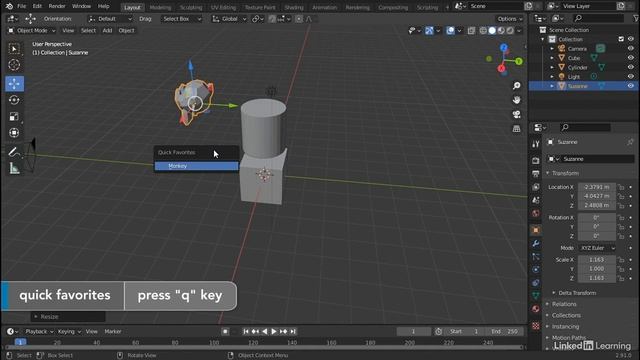Switch to the Modeling workspace tab
Viewport: 640px width, 360px height.
tap(160, 7)
